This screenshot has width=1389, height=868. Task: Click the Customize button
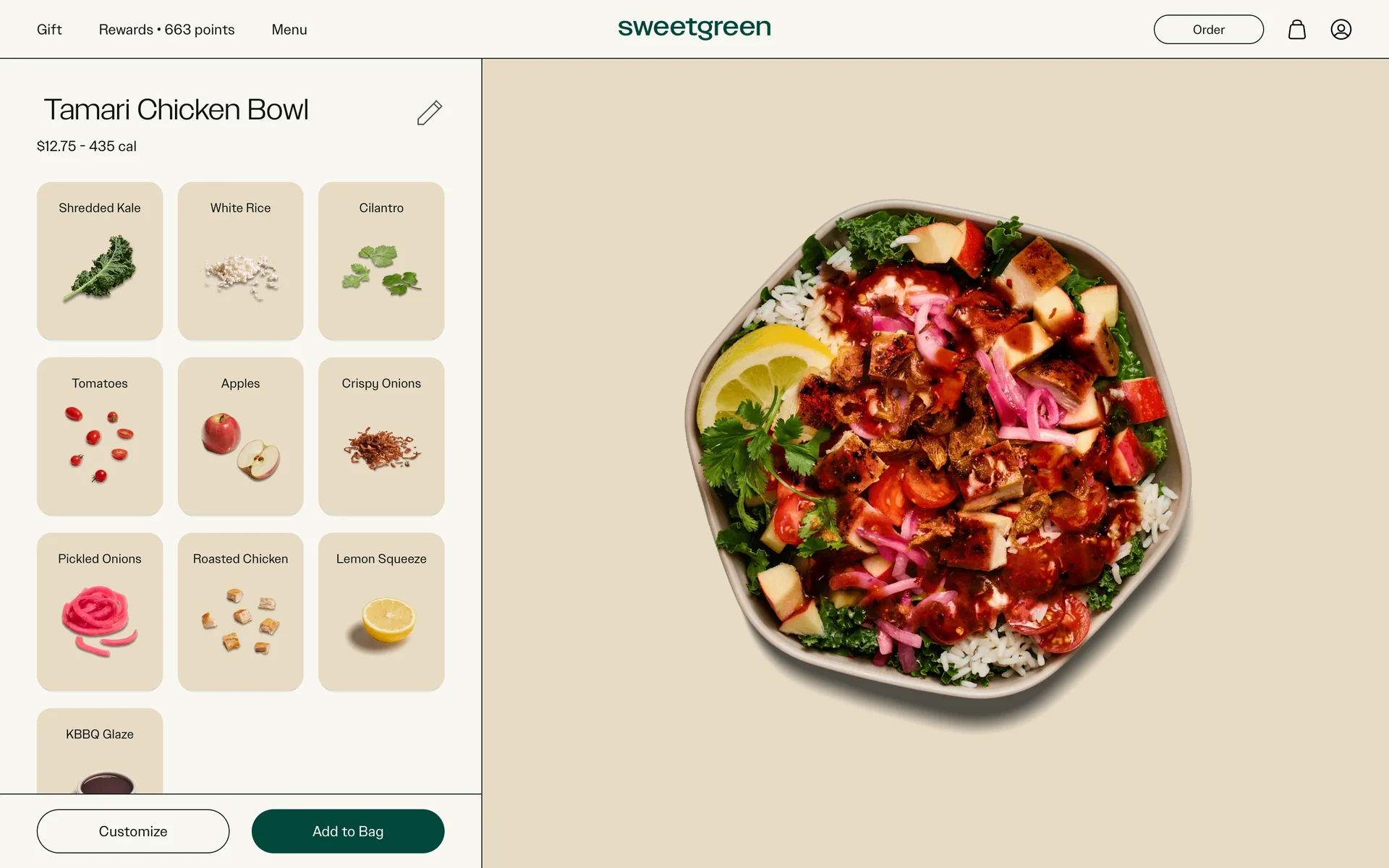[133, 831]
